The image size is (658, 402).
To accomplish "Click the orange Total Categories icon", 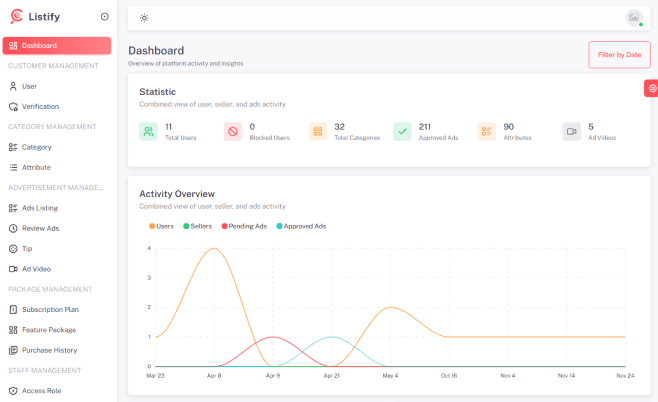I will pos(318,131).
